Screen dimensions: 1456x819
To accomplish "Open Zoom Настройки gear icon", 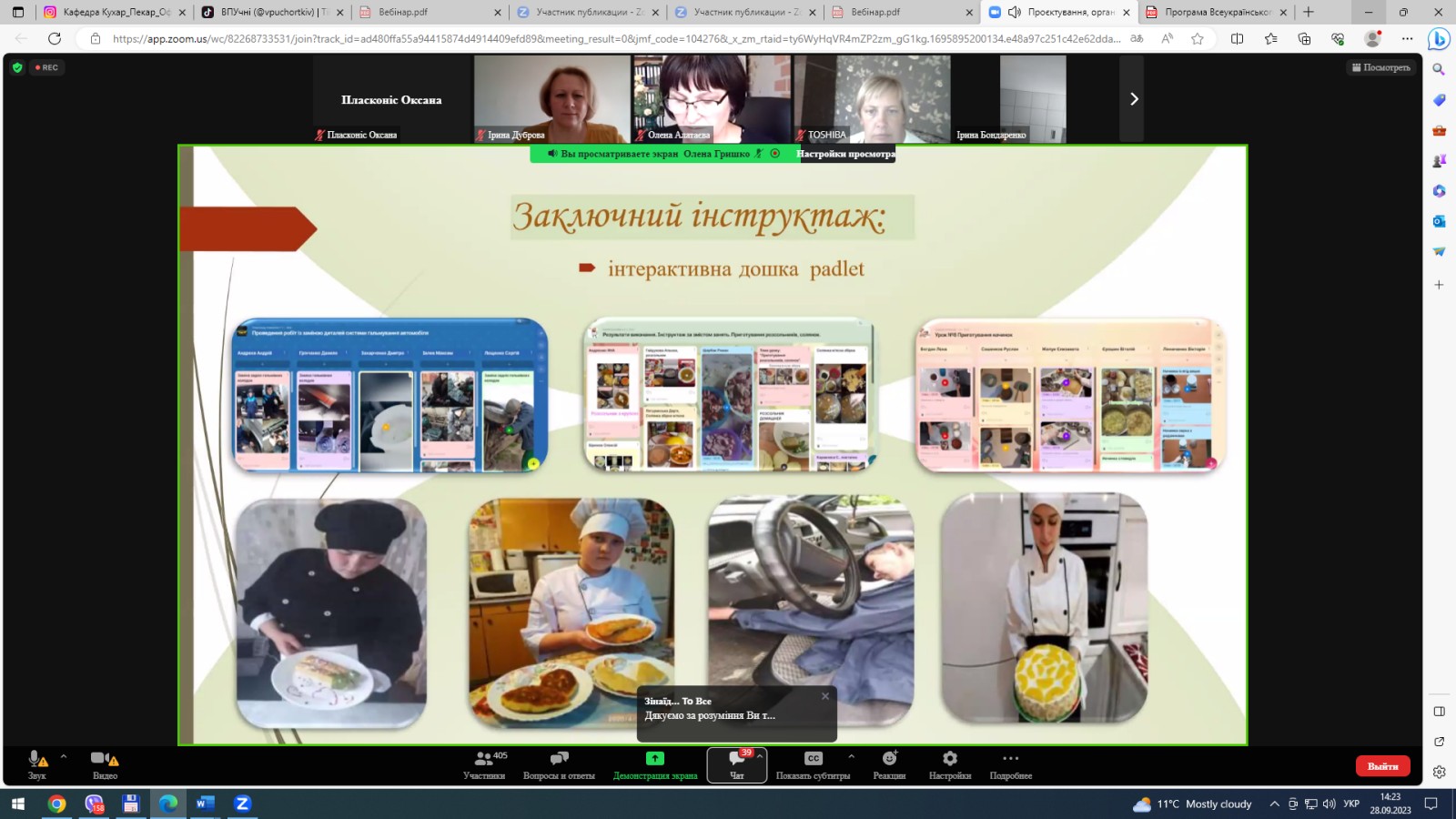I will click(950, 758).
